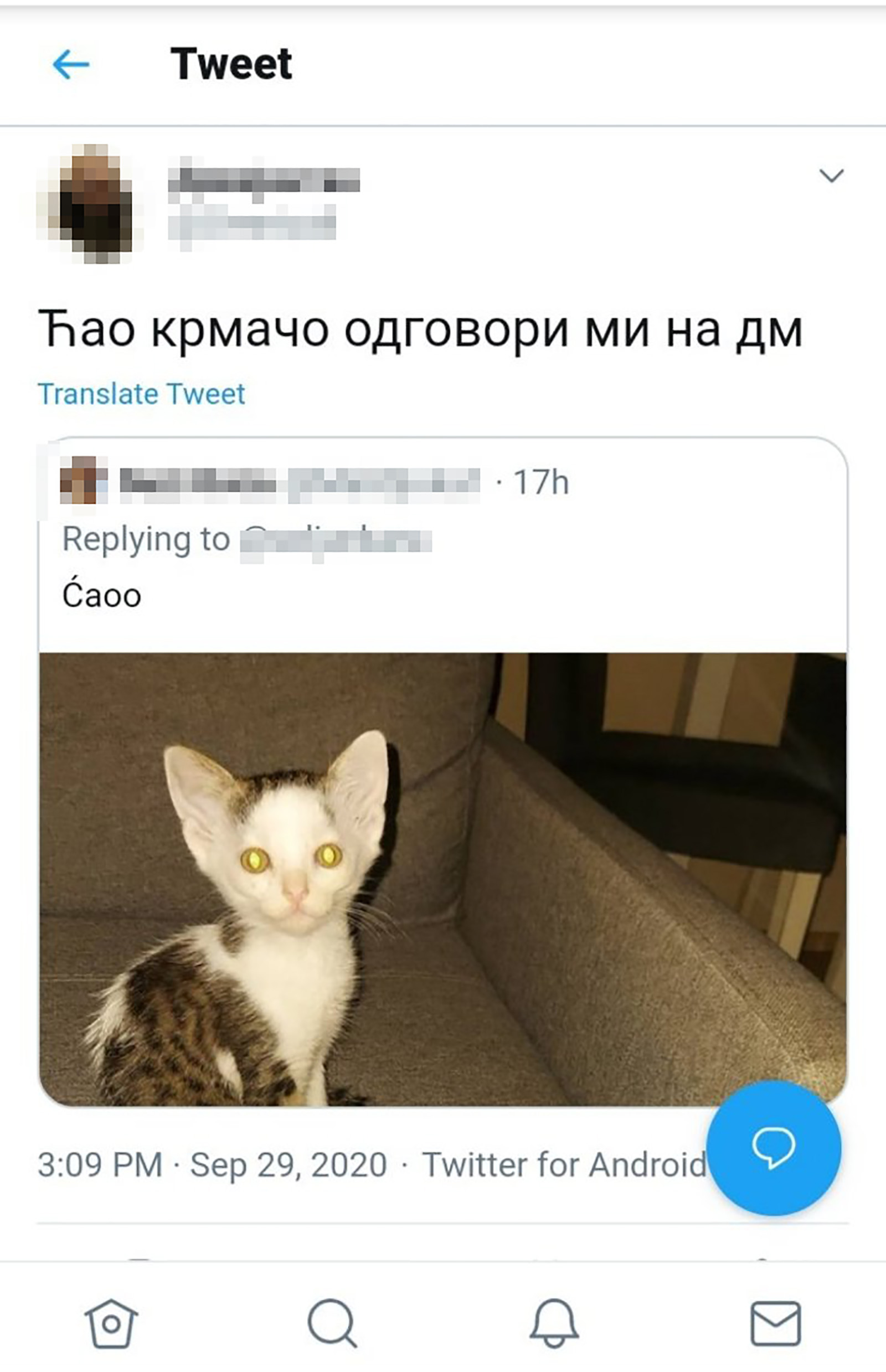Click the Sep 29, 2020 date
Viewport: 886px width, 1372px height.
(x=289, y=1165)
